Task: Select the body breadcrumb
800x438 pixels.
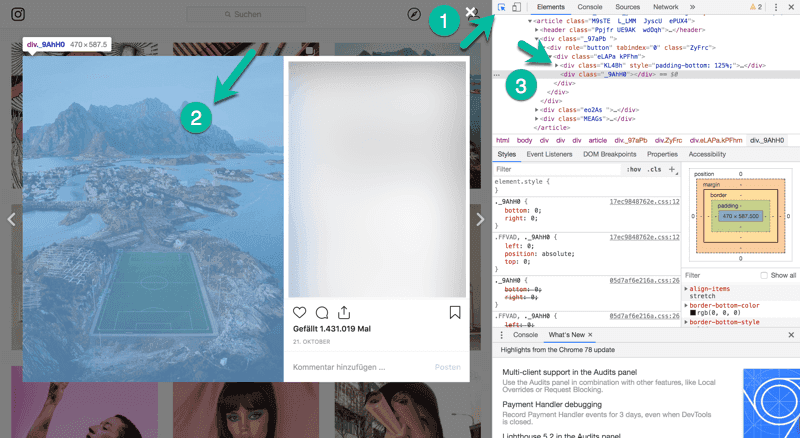Action: pos(524,140)
